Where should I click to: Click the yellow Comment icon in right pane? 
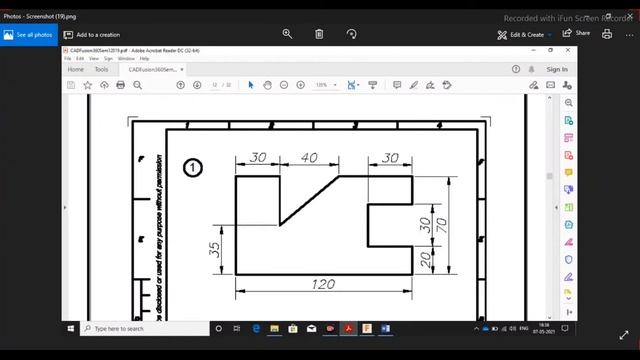coord(569,172)
